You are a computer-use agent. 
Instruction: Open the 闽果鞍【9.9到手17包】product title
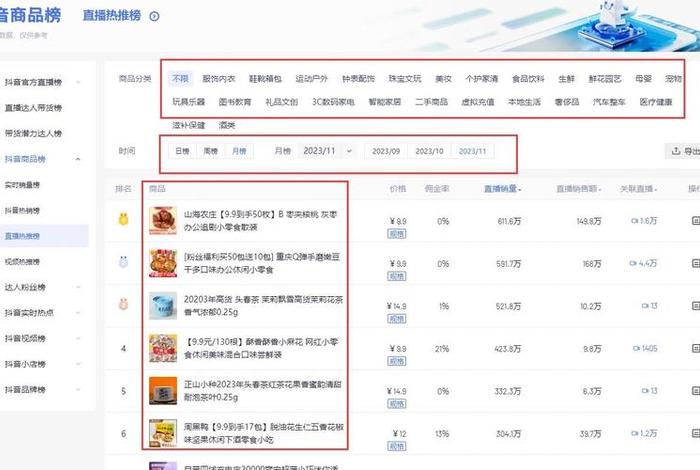(x=263, y=433)
